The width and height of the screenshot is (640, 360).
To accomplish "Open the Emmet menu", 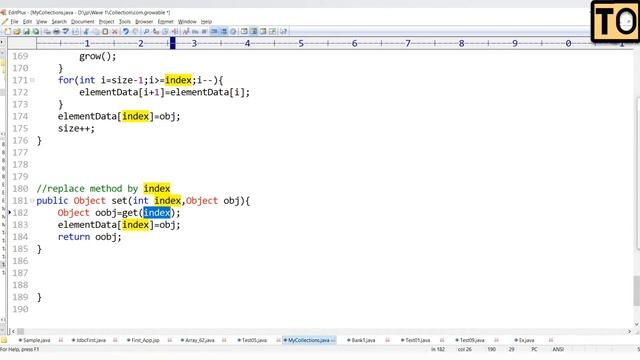I will pyautogui.click(x=165, y=22).
